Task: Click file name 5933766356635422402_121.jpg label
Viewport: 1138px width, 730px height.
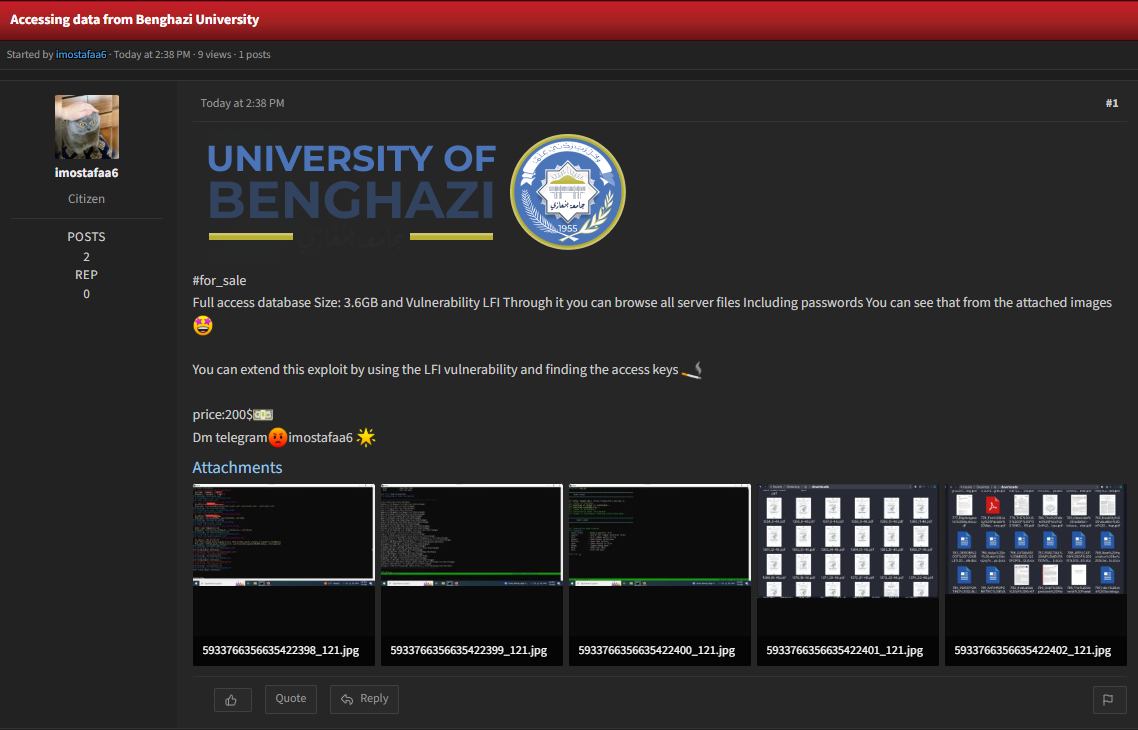Action: 1033,650
